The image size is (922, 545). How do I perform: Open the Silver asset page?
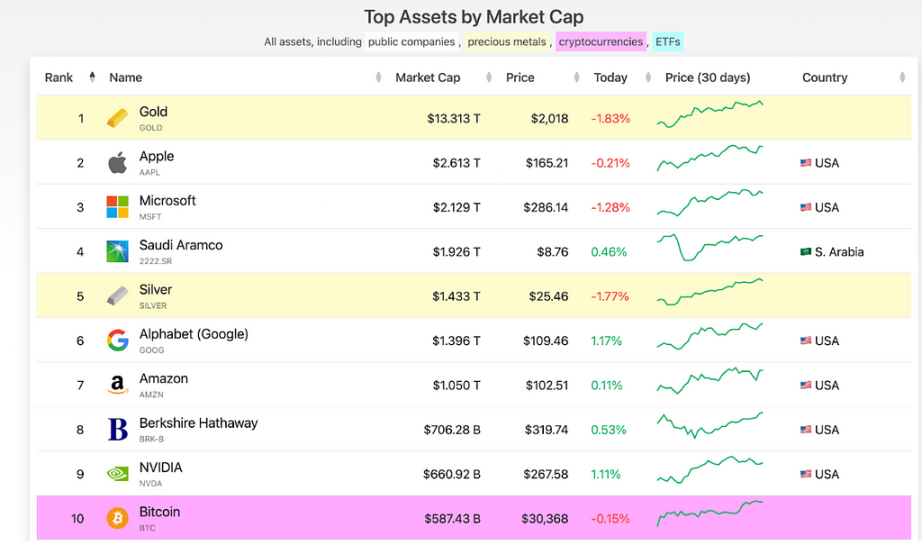pos(155,290)
